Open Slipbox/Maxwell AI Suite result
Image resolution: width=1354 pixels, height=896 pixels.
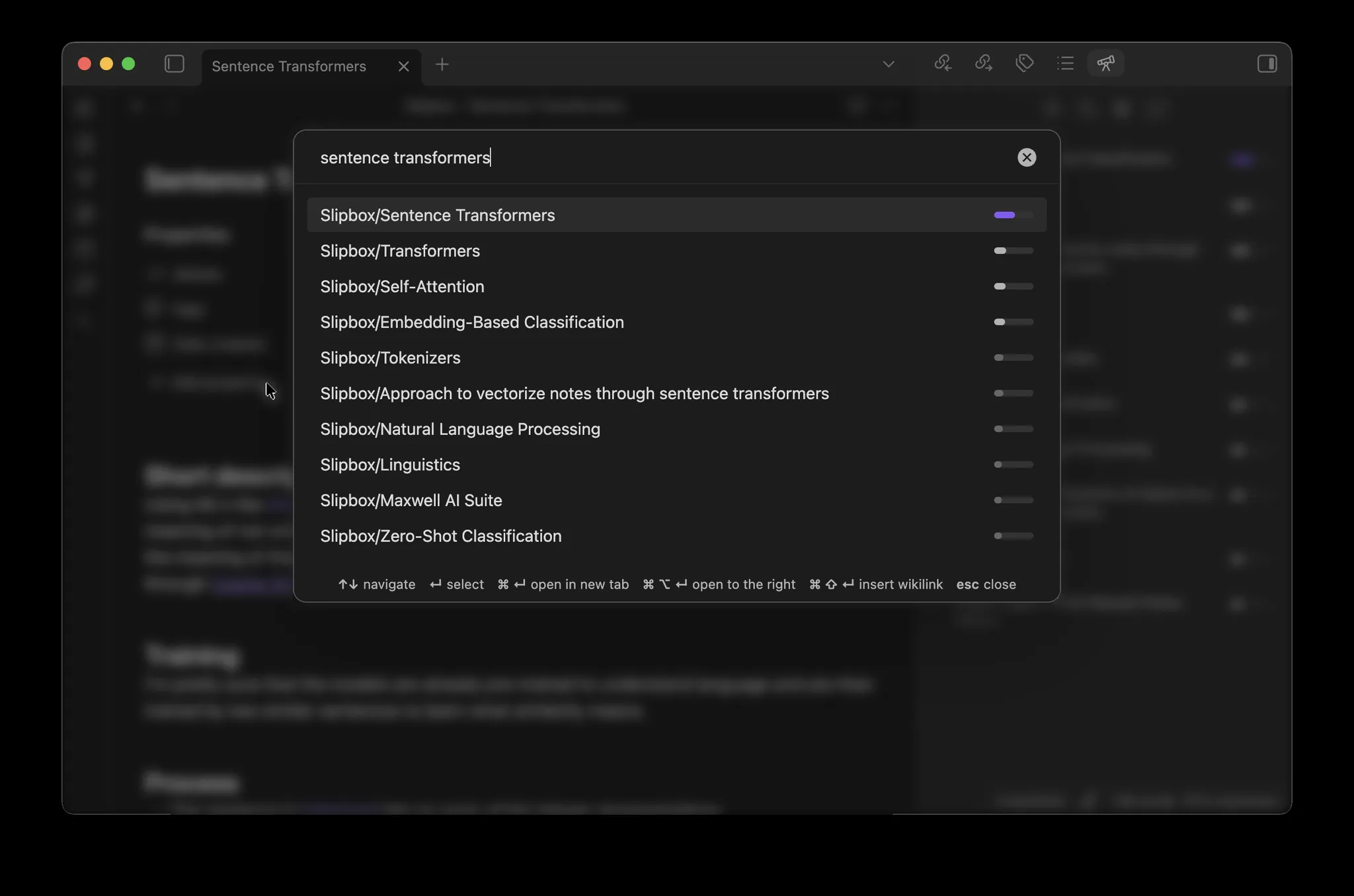[677, 500]
